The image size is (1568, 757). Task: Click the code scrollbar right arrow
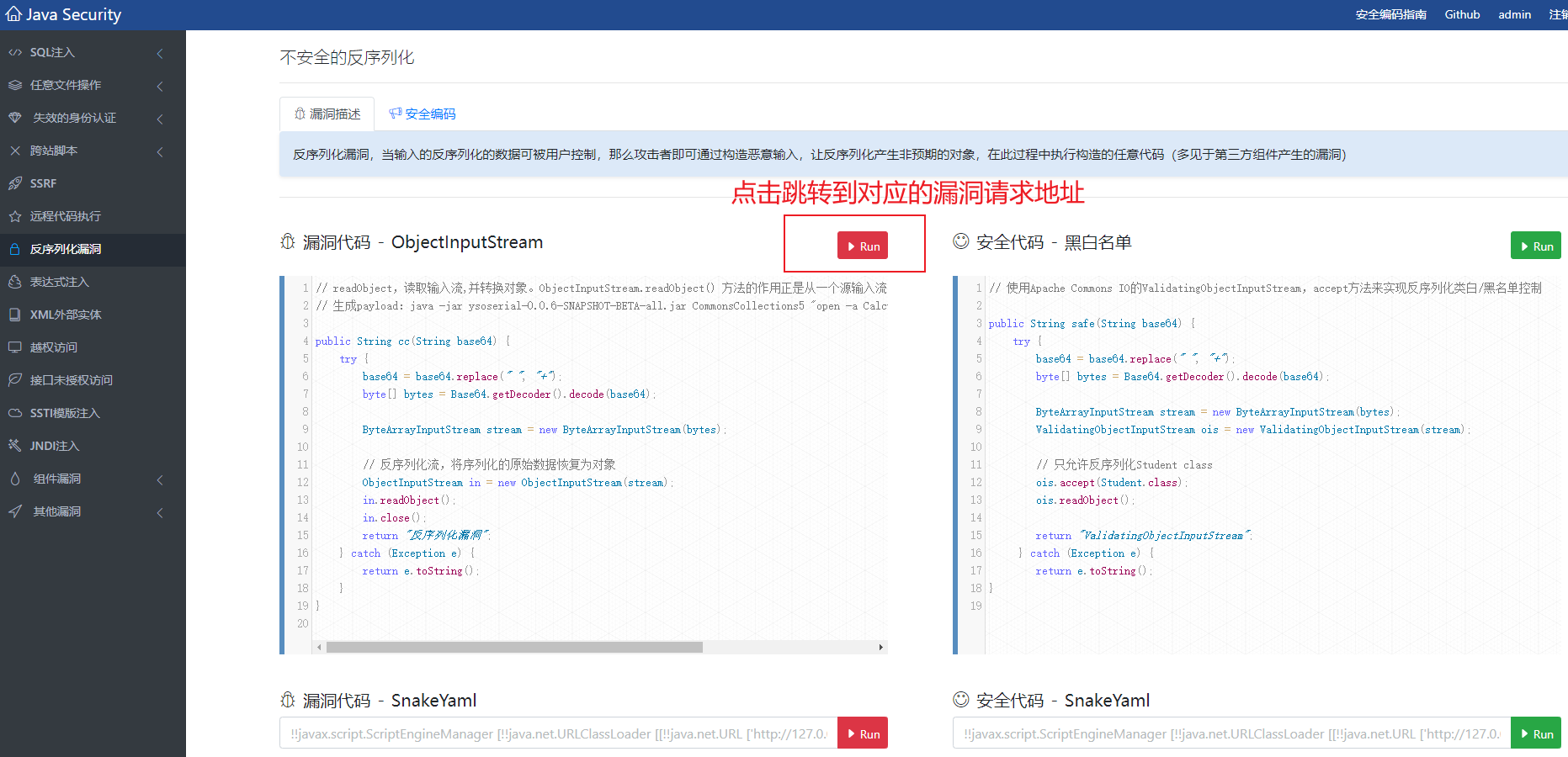[880, 647]
